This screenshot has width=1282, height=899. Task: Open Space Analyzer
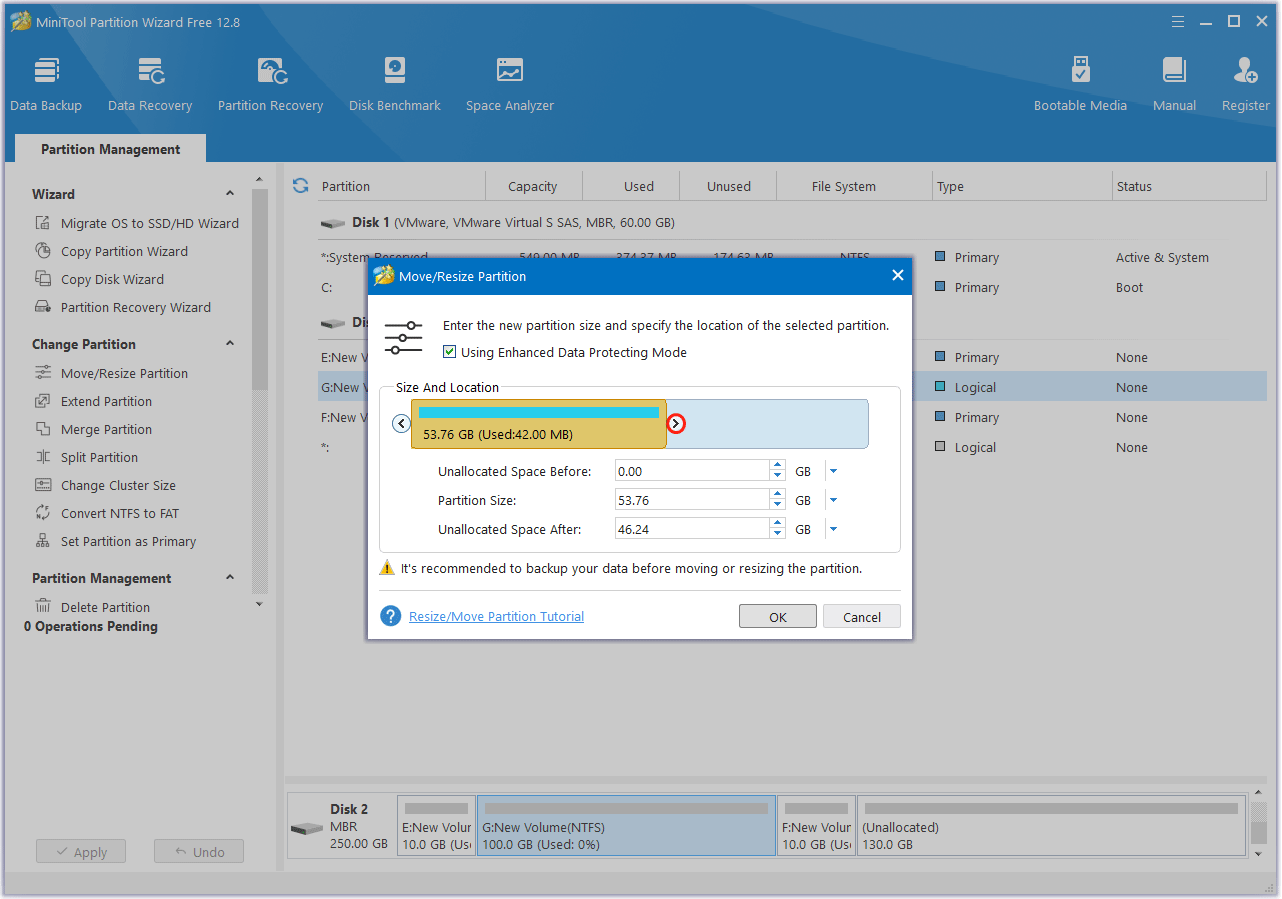[x=509, y=84]
